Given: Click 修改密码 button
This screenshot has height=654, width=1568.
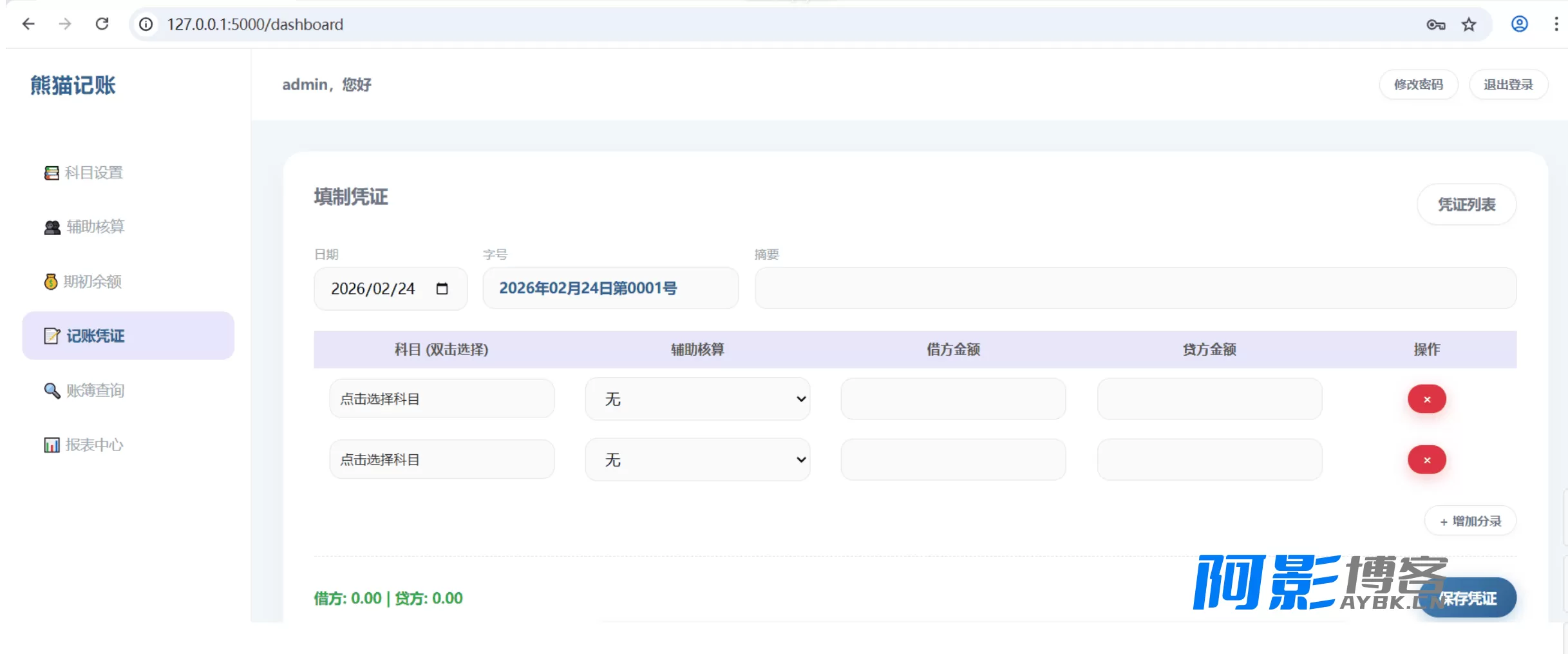Looking at the screenshot, I should (1419, 84).
